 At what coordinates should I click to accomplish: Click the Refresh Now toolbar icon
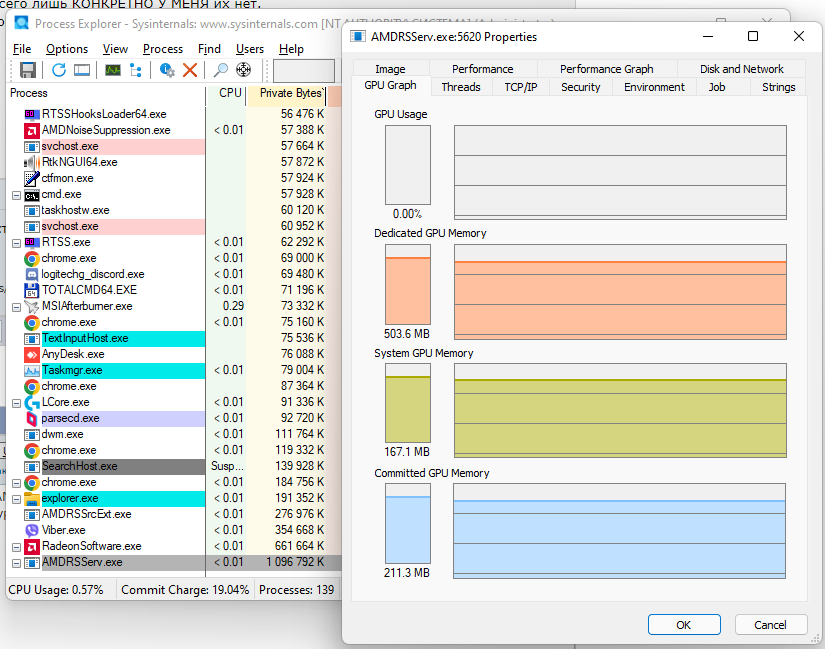(x=58, y=70)
